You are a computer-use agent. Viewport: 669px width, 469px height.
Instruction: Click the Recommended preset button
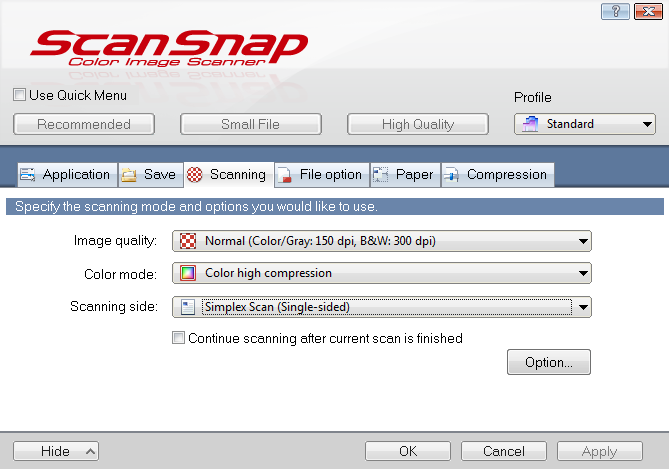(84, 124)
